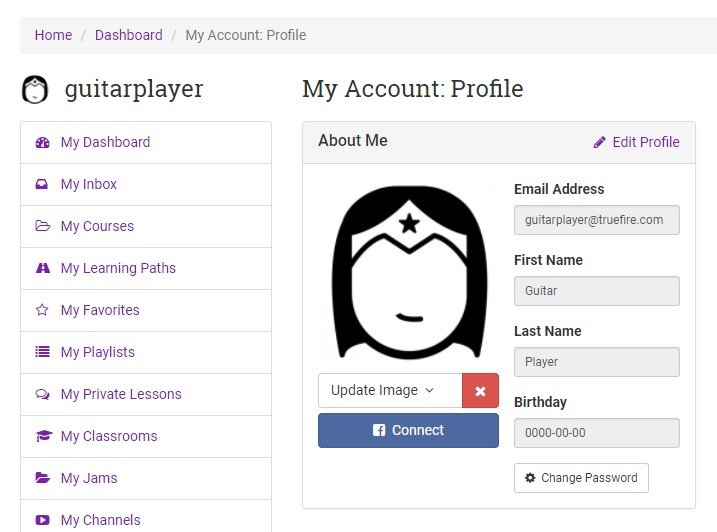Click the My Favorites star icon

42,311
